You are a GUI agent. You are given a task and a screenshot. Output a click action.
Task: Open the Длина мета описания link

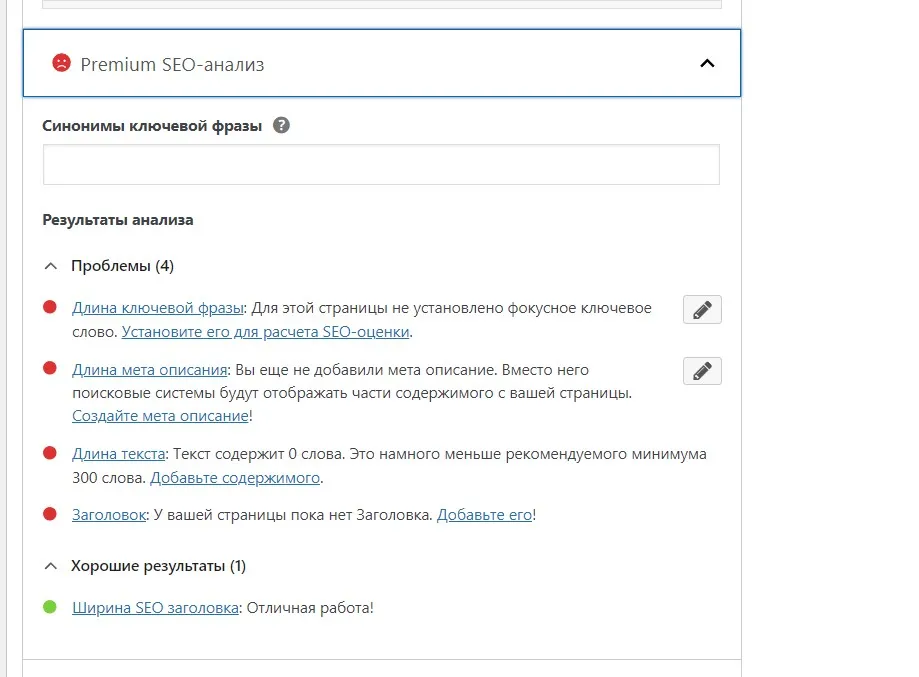pyautogui.click(x=150, y=369)
